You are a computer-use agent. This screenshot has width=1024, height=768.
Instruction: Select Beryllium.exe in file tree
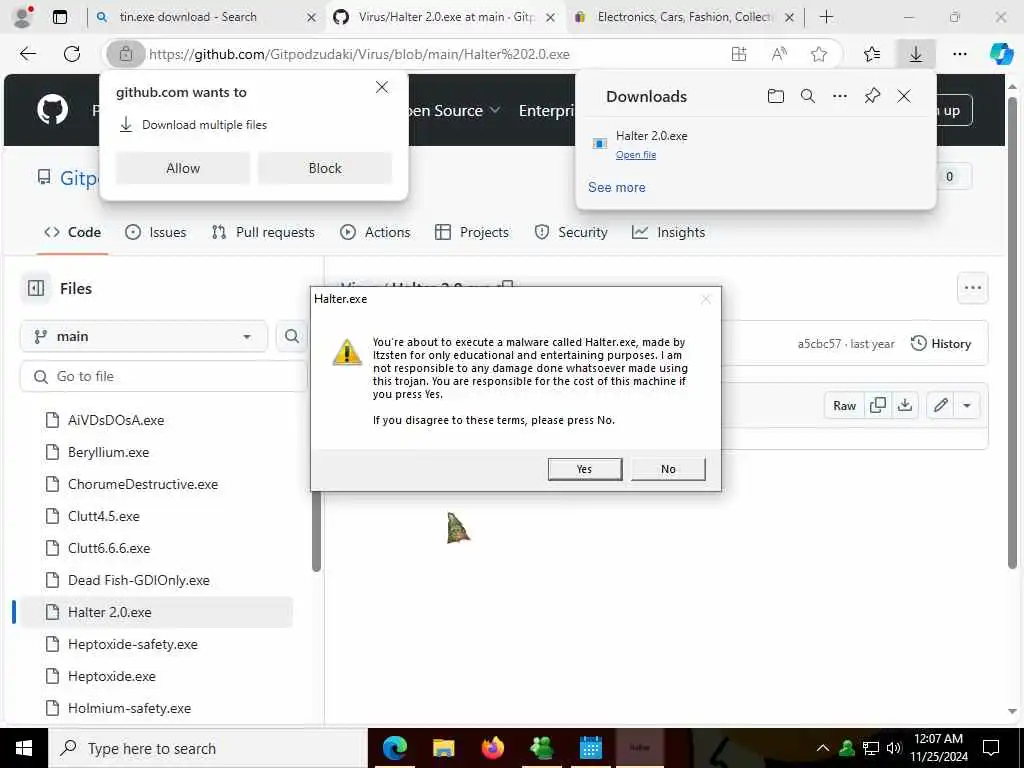click(x=108, y=452)
